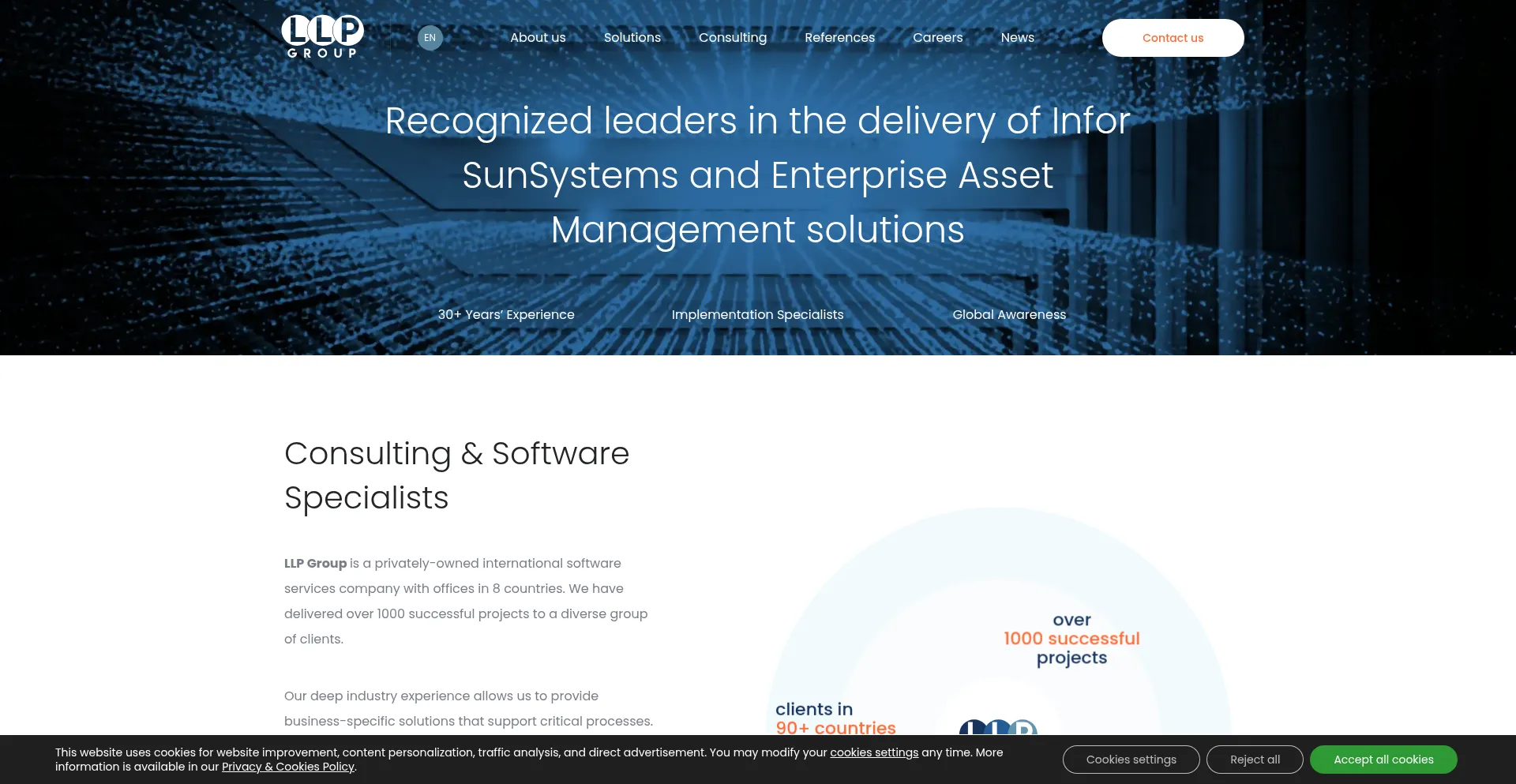Click the Global Awareness label
Viewport: 1516px width, 784px height.
point(1009,314)
